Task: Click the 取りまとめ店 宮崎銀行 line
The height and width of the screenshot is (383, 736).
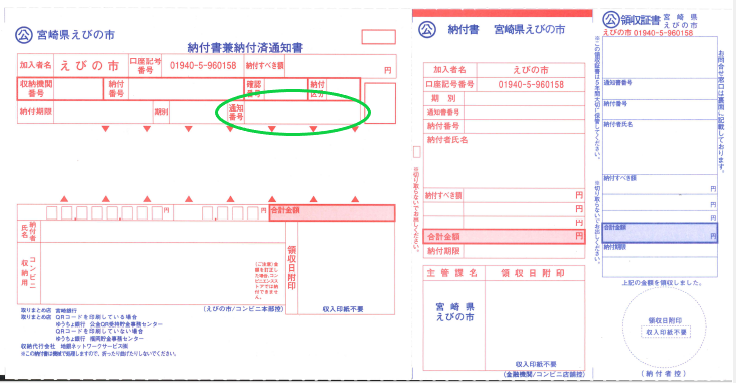Action: click(x=49, y=311)
